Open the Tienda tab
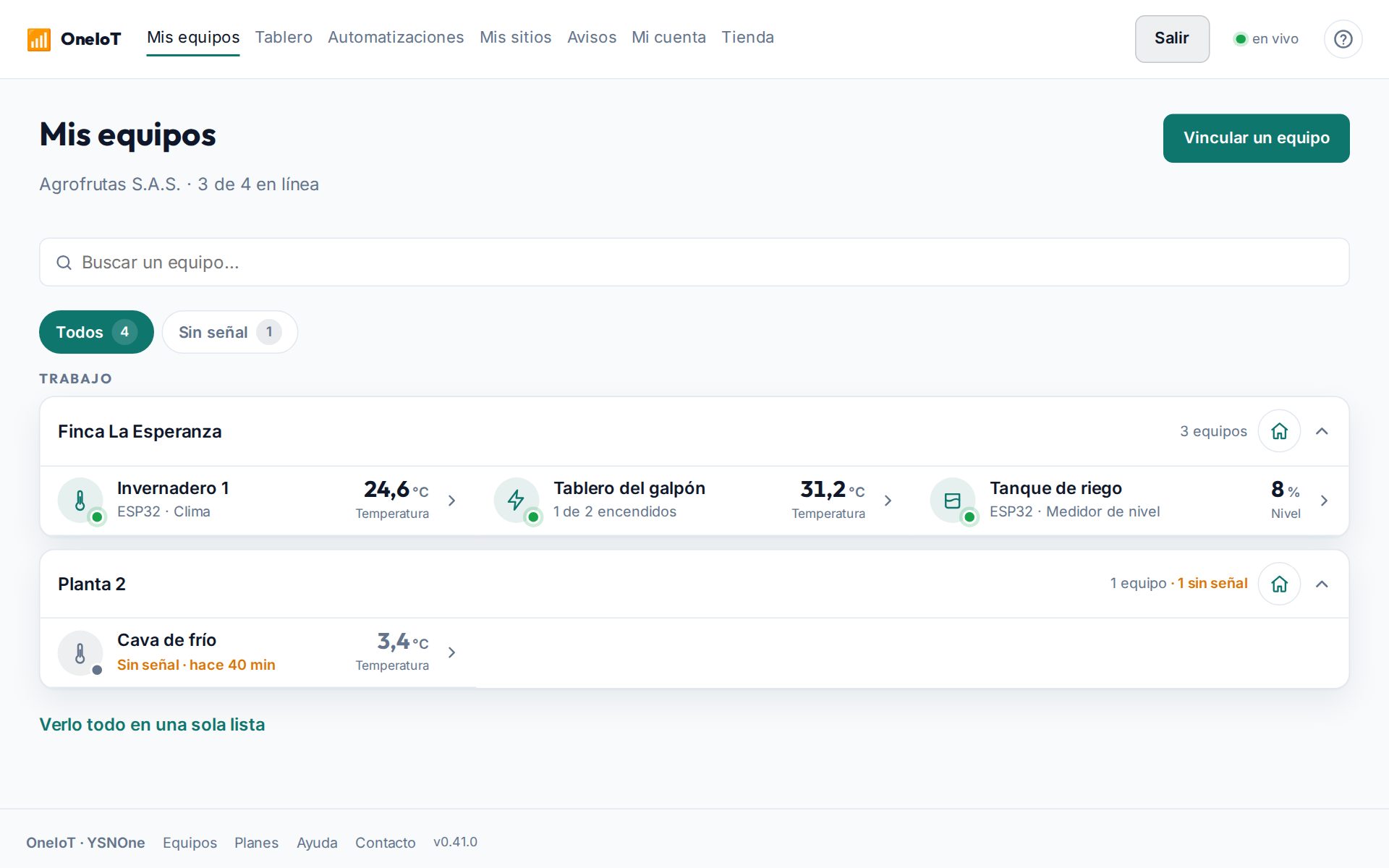This screenshot has width=1389, height=868. (747, 38)
